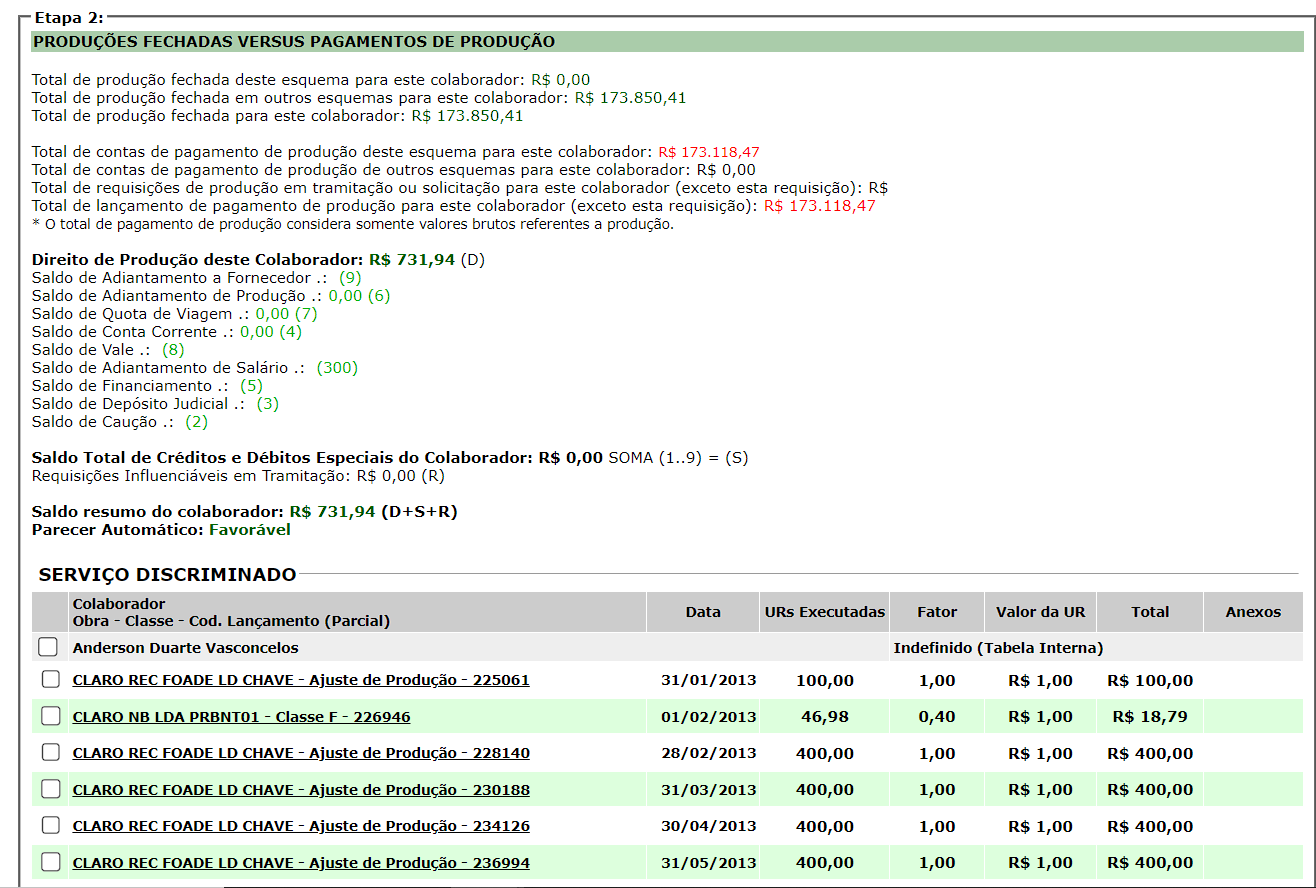This screenshot has height=888, width=1316.
Task: Open Ajuste de Produção 225061 link
Action: (300, 680)
